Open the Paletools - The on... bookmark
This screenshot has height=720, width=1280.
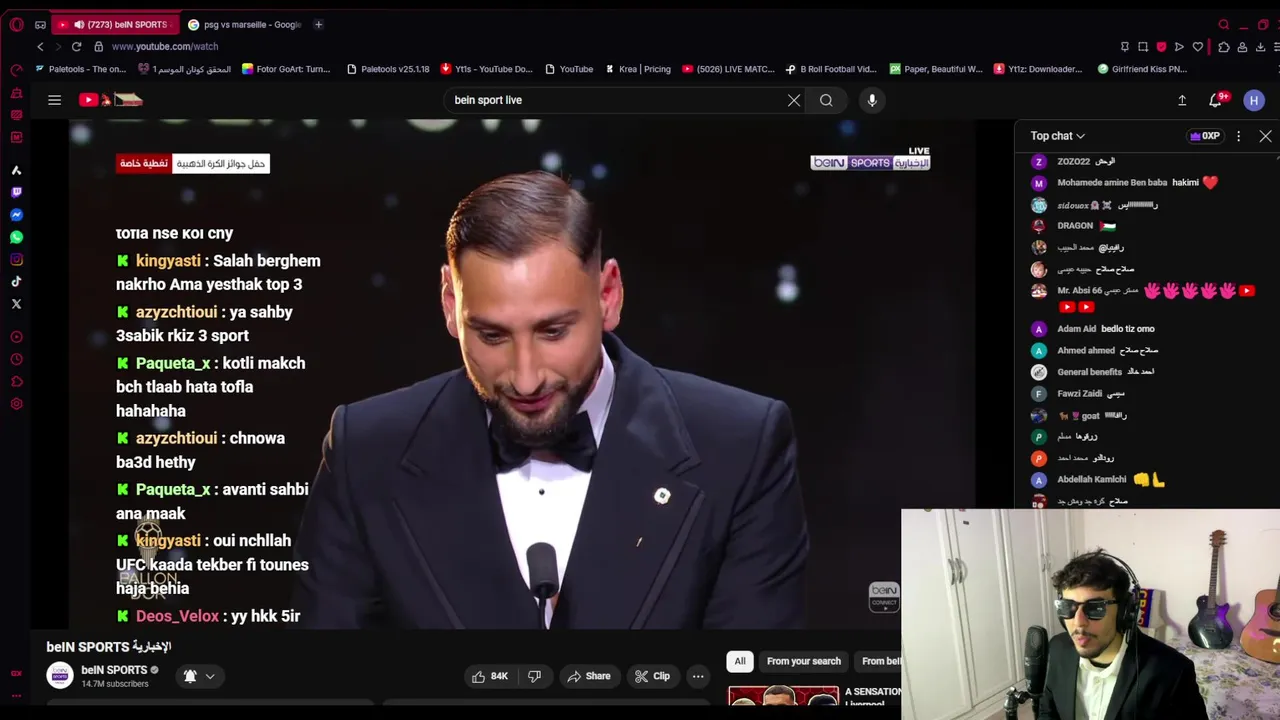click(x=80, y=69)
